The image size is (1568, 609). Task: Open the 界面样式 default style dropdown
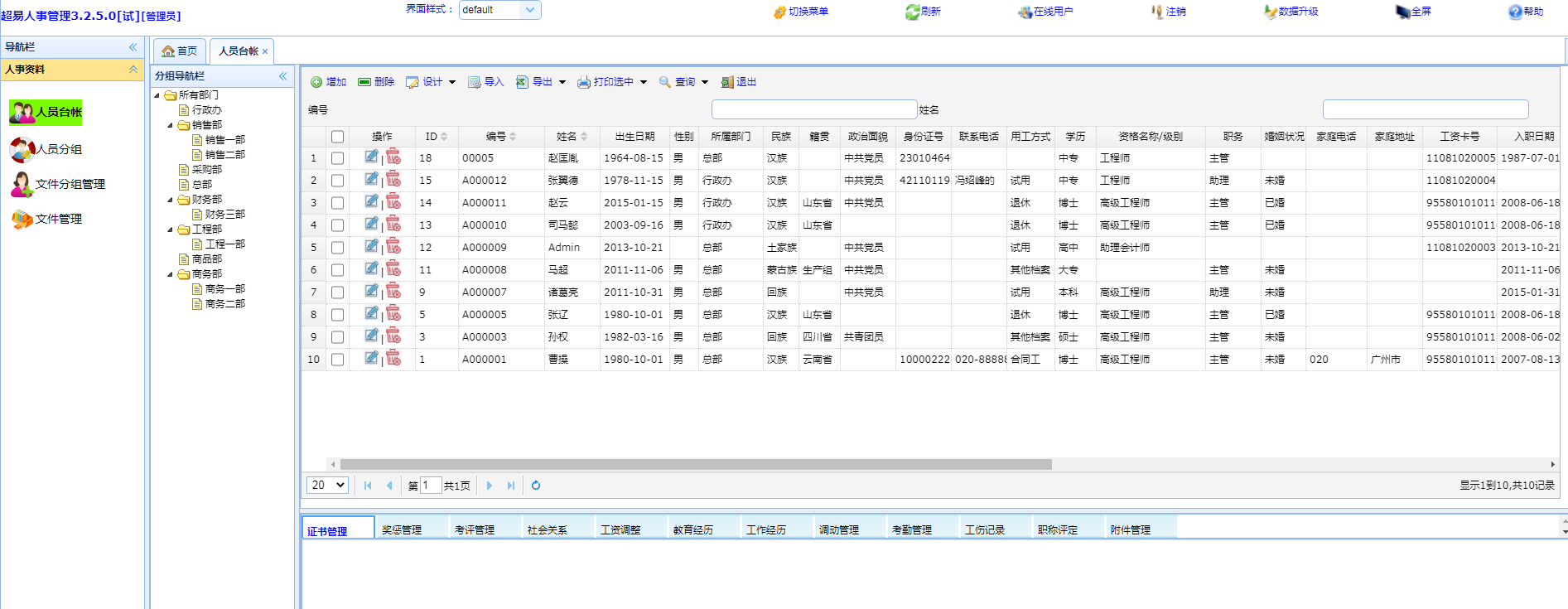[x=530, y=10]
